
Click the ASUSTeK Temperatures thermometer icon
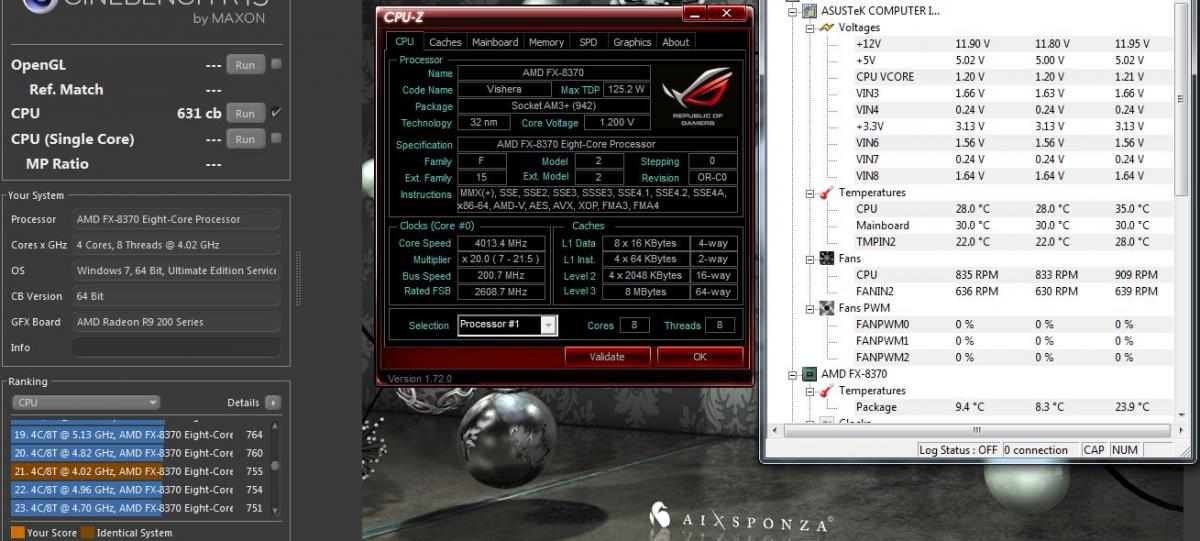click(x=827, y=192)
